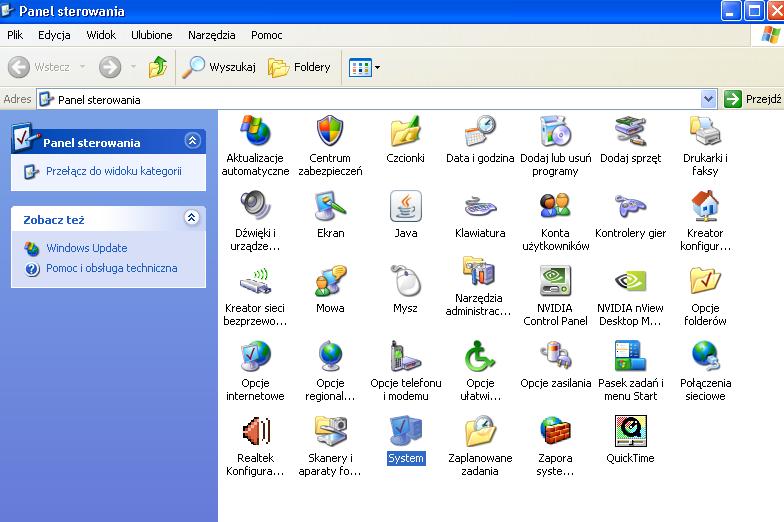Open Pomoc i obsługa techniczna link
Screen dimensions: 784x522
[x=112, y=268]
